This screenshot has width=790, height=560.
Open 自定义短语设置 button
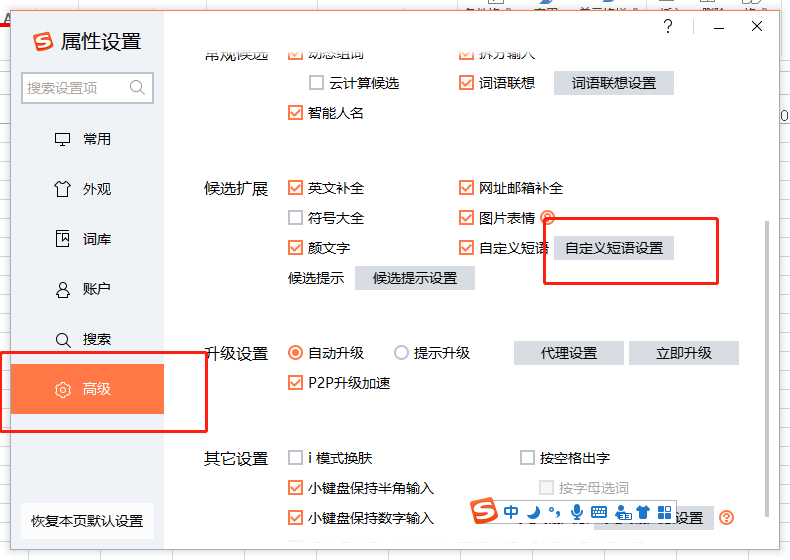click(x=614, y=248)
